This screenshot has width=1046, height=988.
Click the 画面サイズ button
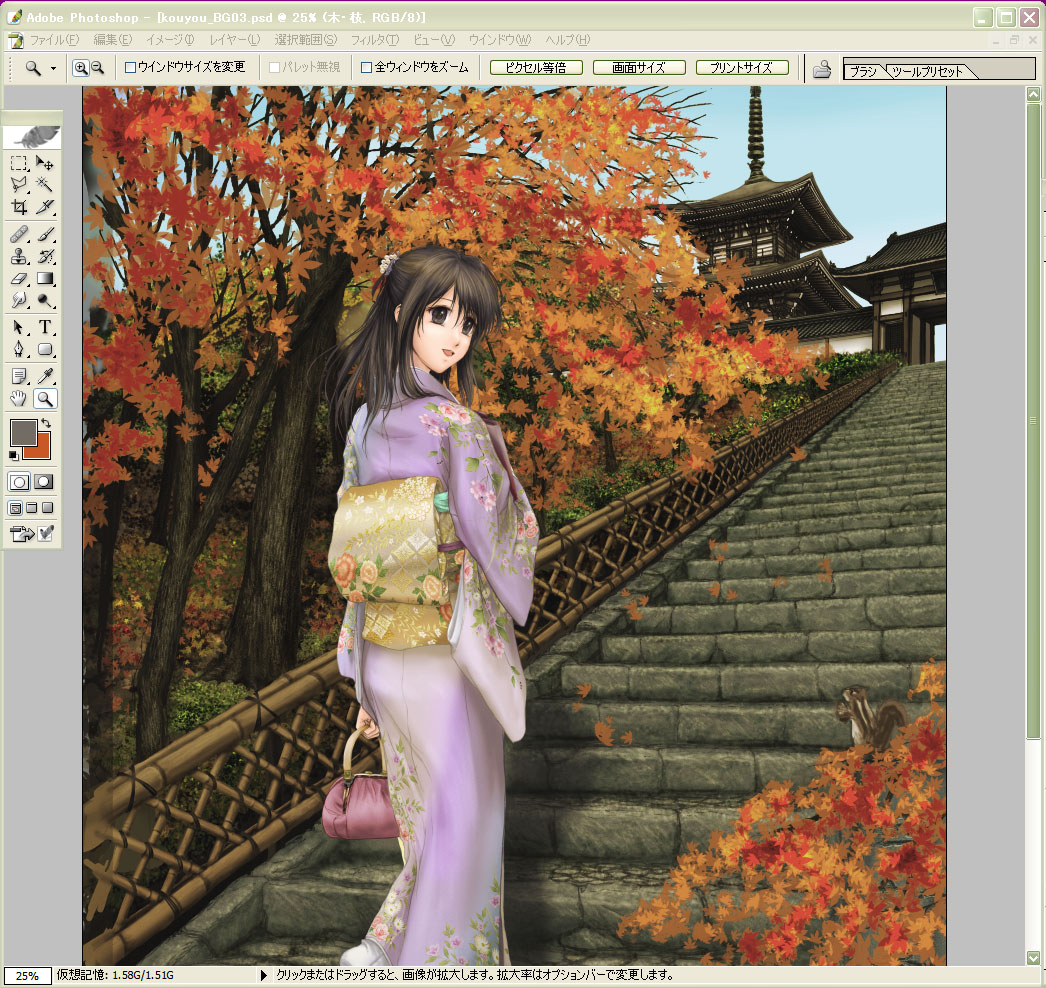click(x=639, y=67)
